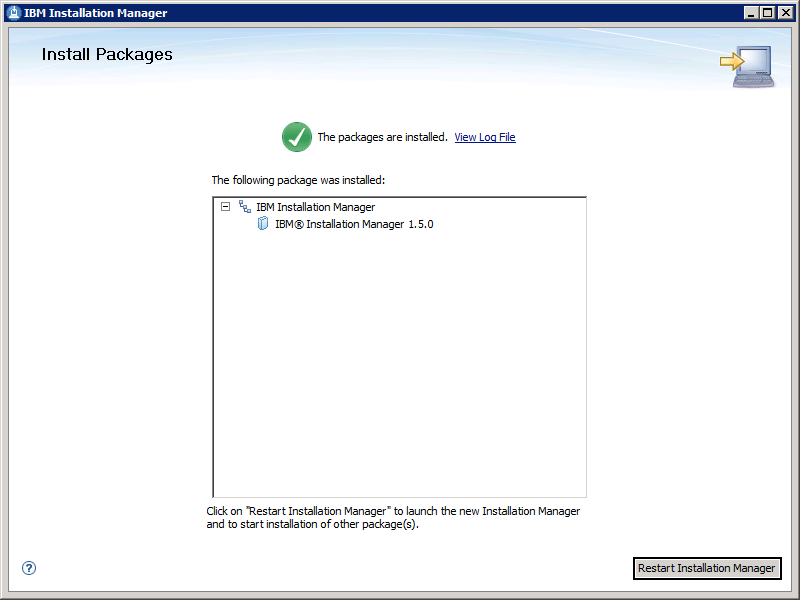This screenshot has width=803, height=602.
Task: Open the View Log File link
Action: click(485, 137)
